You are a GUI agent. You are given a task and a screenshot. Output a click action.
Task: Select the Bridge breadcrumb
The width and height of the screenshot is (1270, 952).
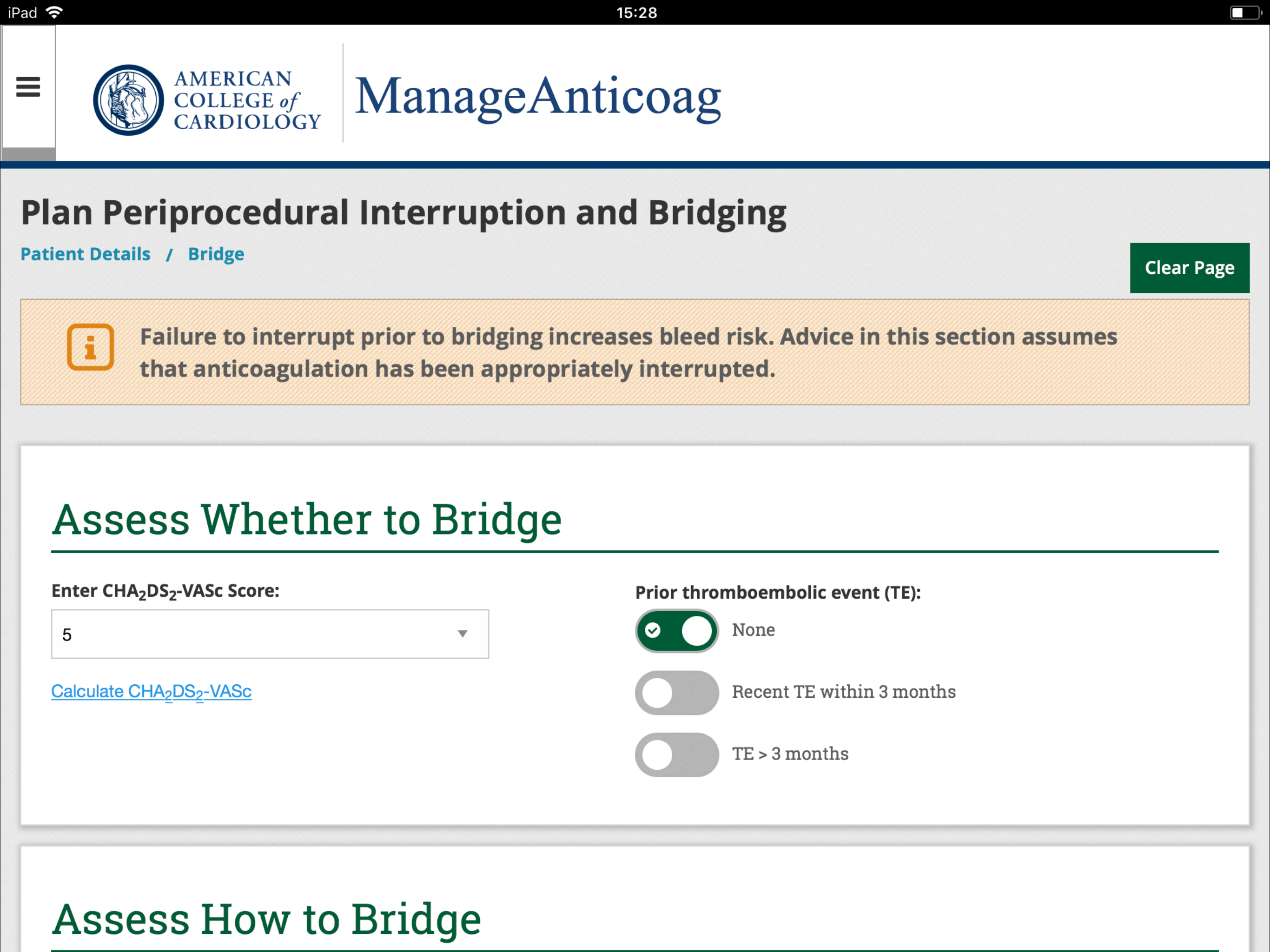(216, 254)
